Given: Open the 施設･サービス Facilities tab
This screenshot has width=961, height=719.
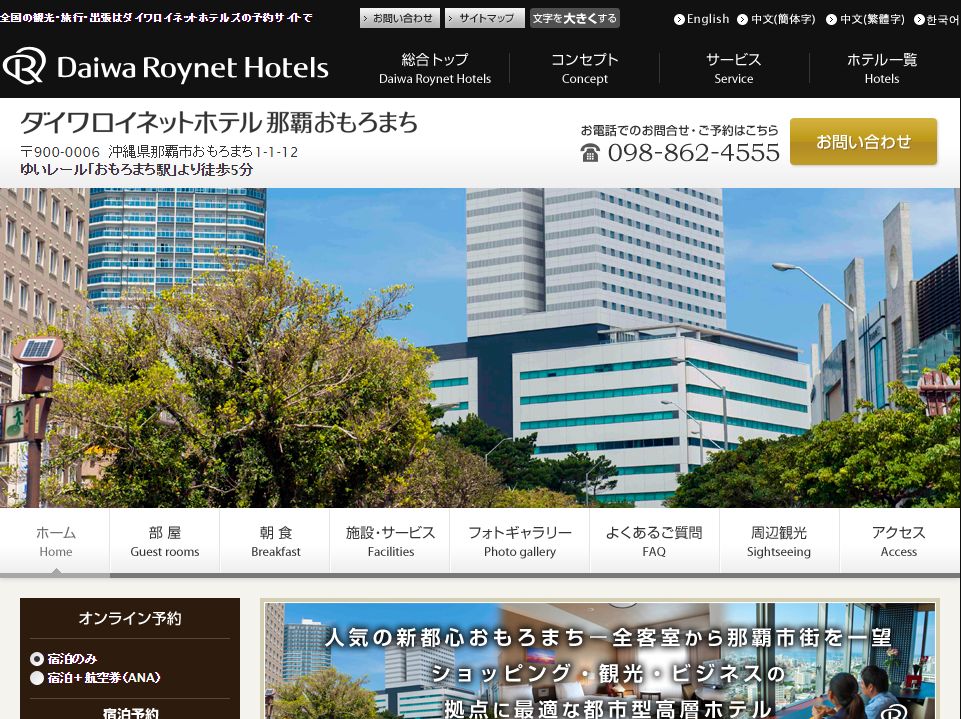Looking at the screenshot, I should coord(390,541).
